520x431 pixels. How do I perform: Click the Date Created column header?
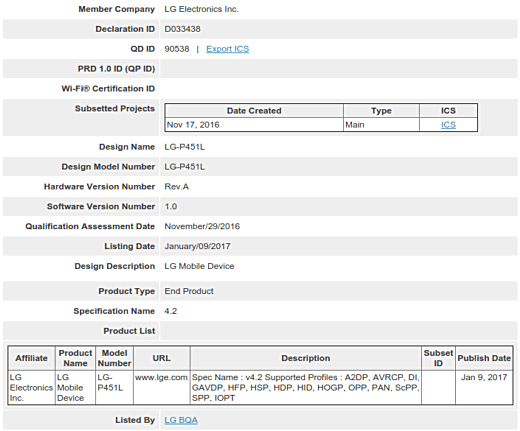[x=254, y=111]
